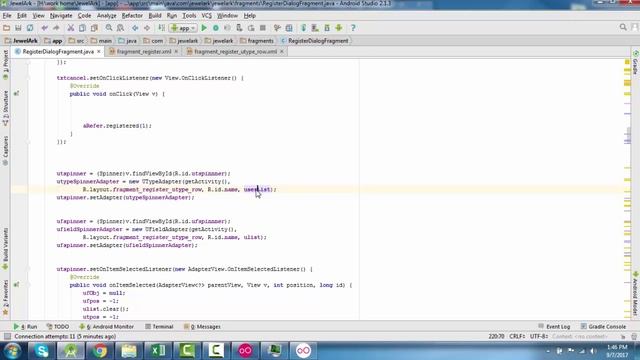Image resolution: width=640 pixels, height=360 pixels.
Task: Click the Search Everywhere magnifier icon
Action: (x=623, y=27)
